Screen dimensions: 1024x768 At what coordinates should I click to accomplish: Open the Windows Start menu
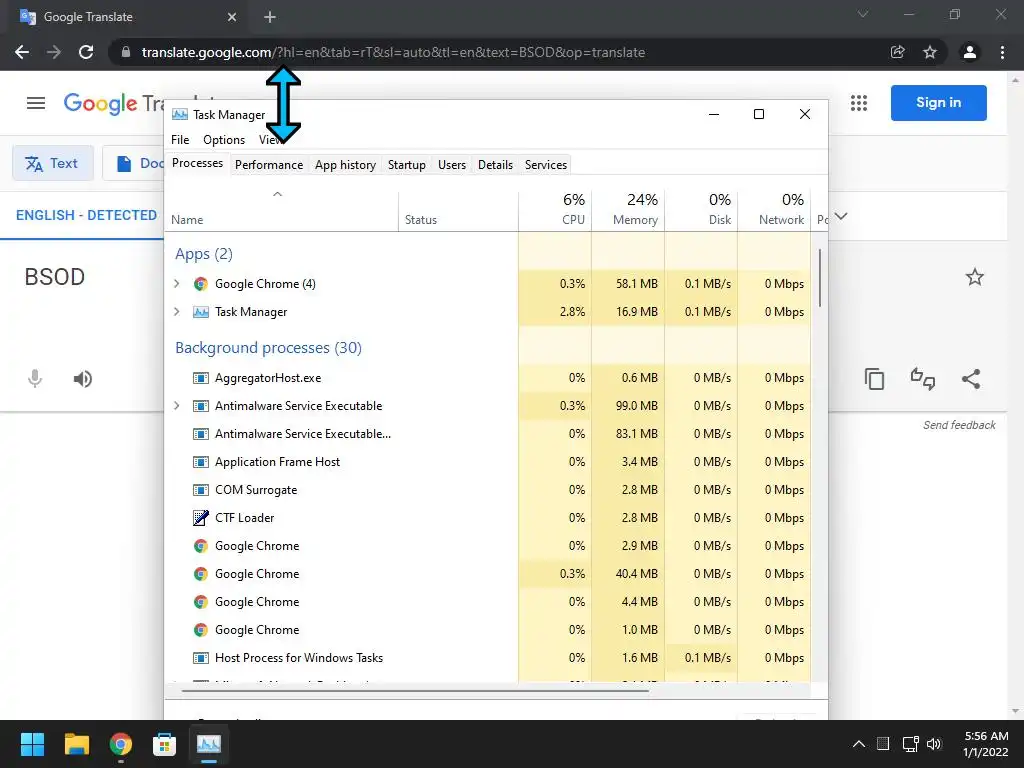[x=32, y=744]
